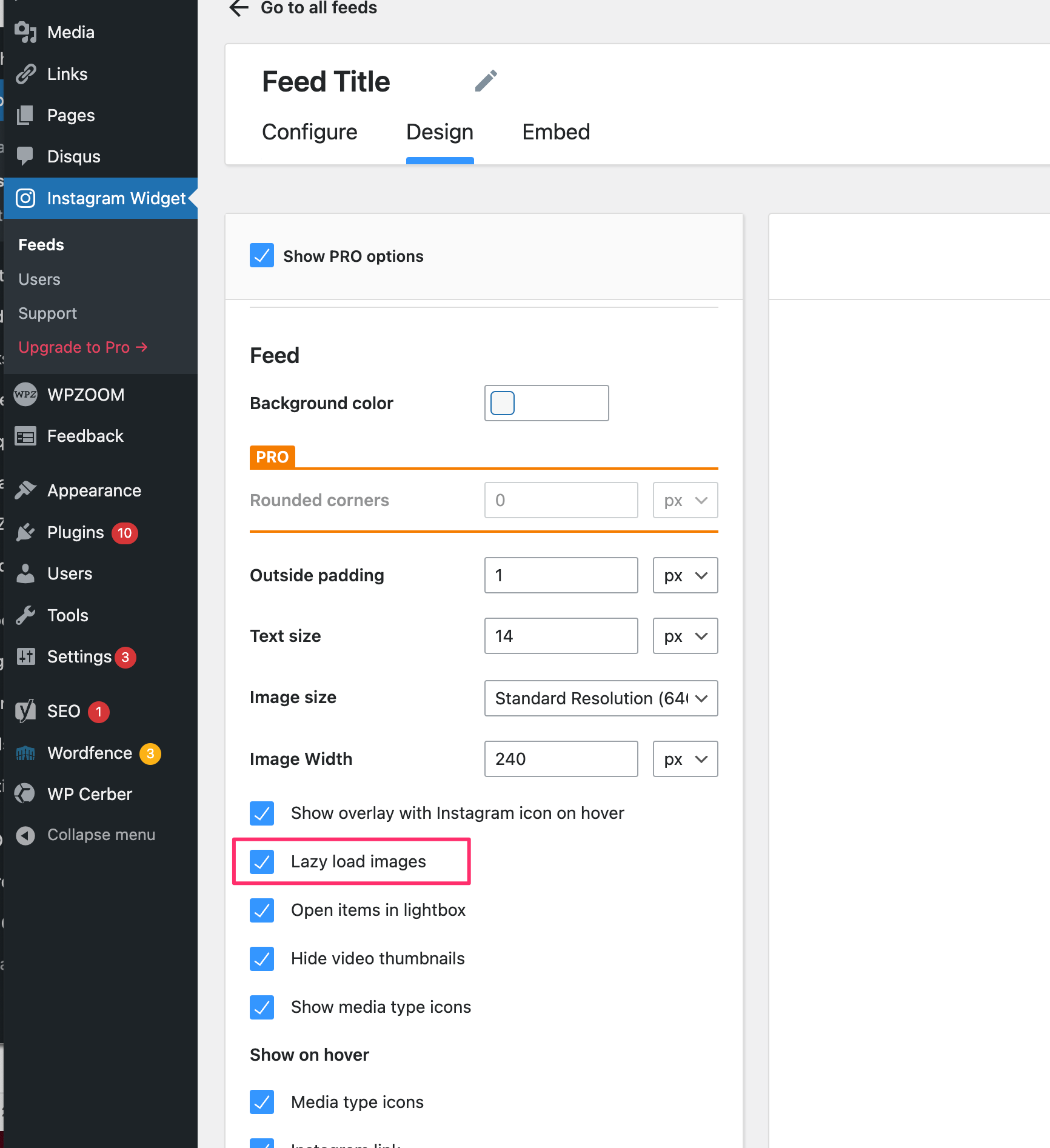Click the pencil icon to edit feed title

[x=486, y=81]
